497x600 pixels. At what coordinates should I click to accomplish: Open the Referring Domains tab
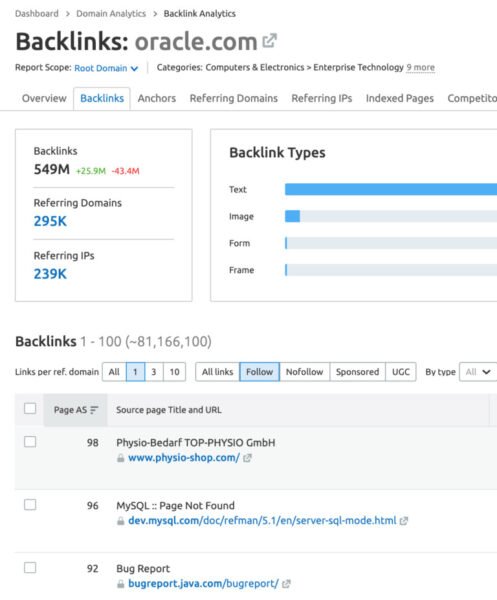click(x=233, y=98)
